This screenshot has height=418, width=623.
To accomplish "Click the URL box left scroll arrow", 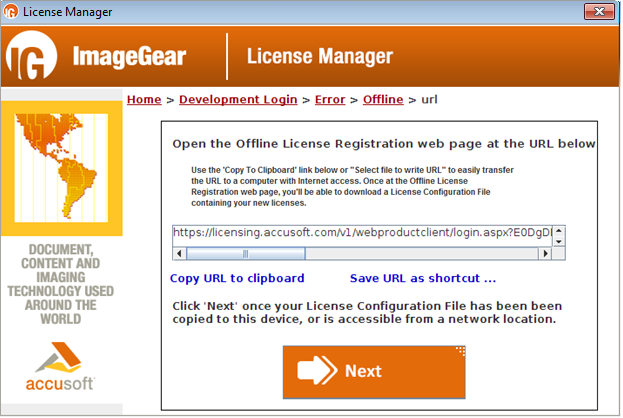I will [178, 254].
